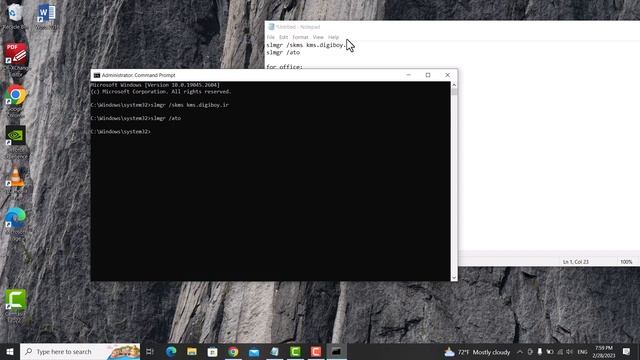640x360 pixels.
Task: Click the 'slmgr /ato' line in Notepad
Action: pyautogui.click(x=283, y=53)
